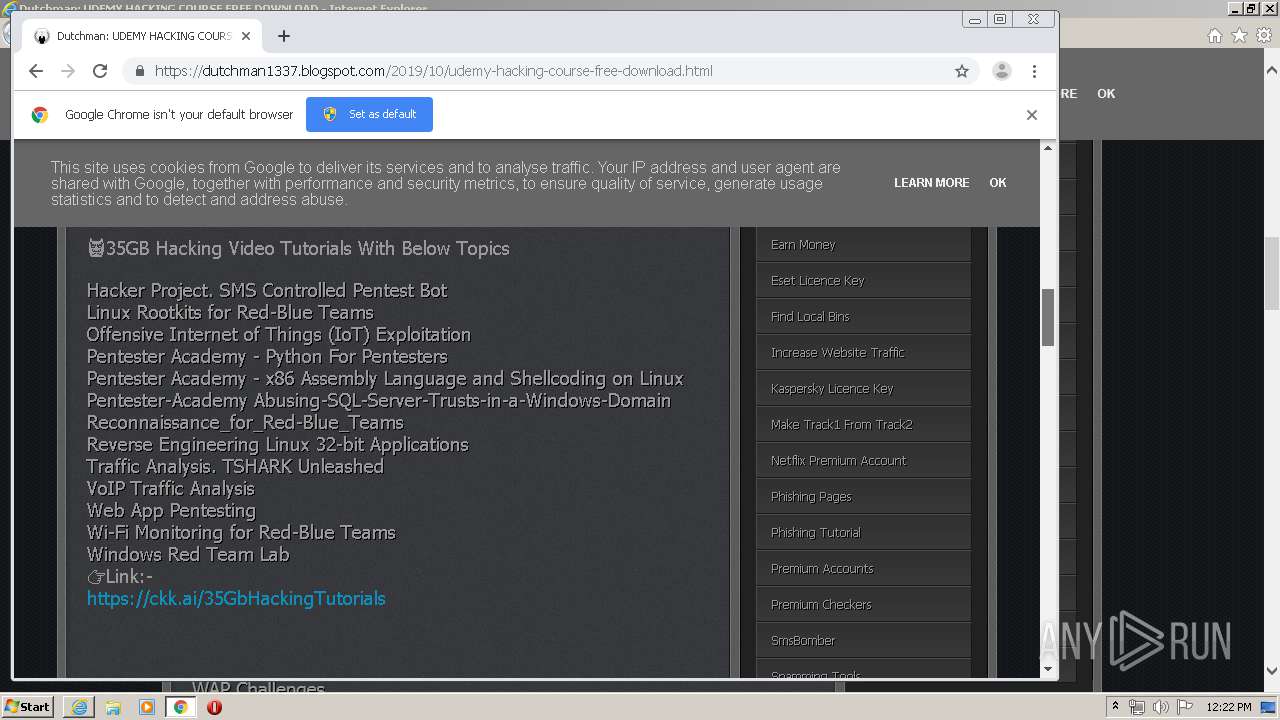
Task: Click the taskbar clock 12:22 PM
Action: coord(1229,707)
